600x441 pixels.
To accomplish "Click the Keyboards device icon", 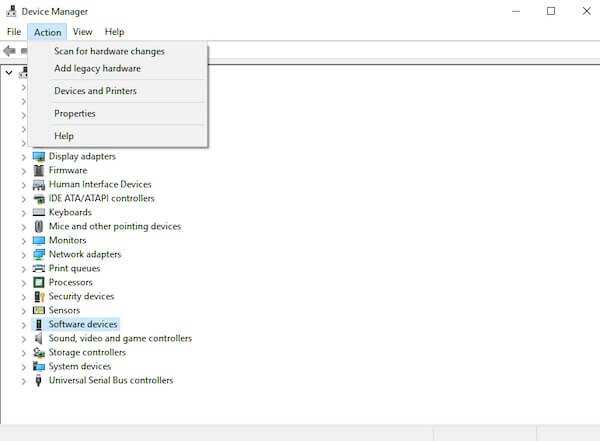I will pos(39,212).
